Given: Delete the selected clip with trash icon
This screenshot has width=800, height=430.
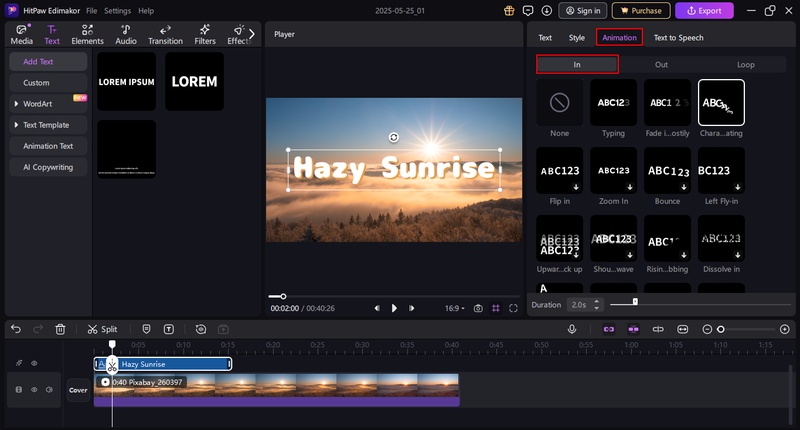Looking at the screenshot, I should [x=60, y=329].
